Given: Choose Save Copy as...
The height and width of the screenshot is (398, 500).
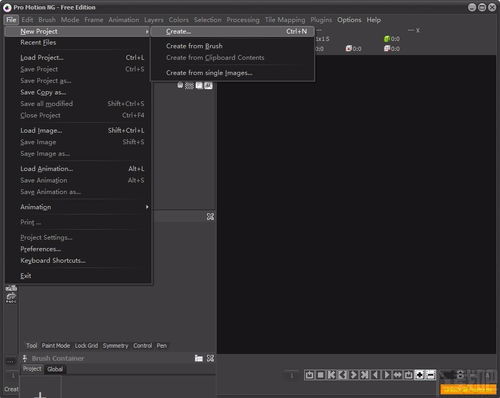Looking at the screenshot, I should click(78, 92).
